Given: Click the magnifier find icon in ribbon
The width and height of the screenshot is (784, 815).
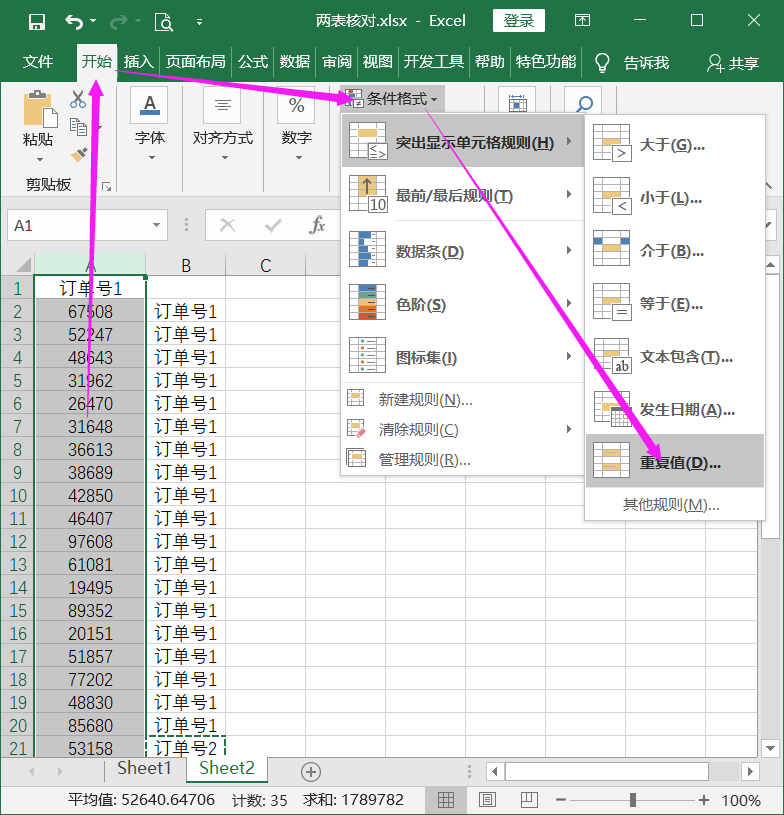Looking at the screenshot, I should [x=584, y=104].
